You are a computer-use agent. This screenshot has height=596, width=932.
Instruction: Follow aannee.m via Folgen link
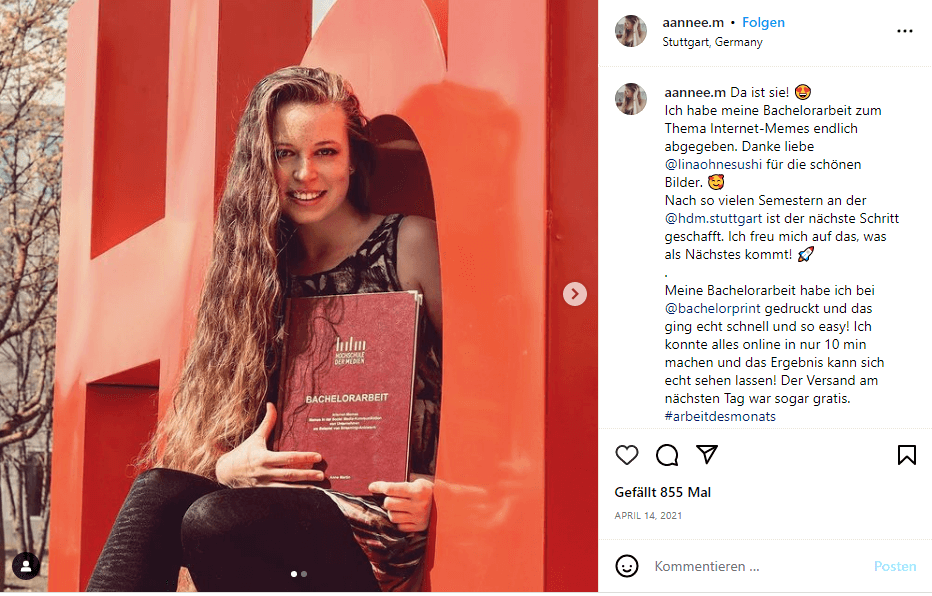click(x=763, y=23)
